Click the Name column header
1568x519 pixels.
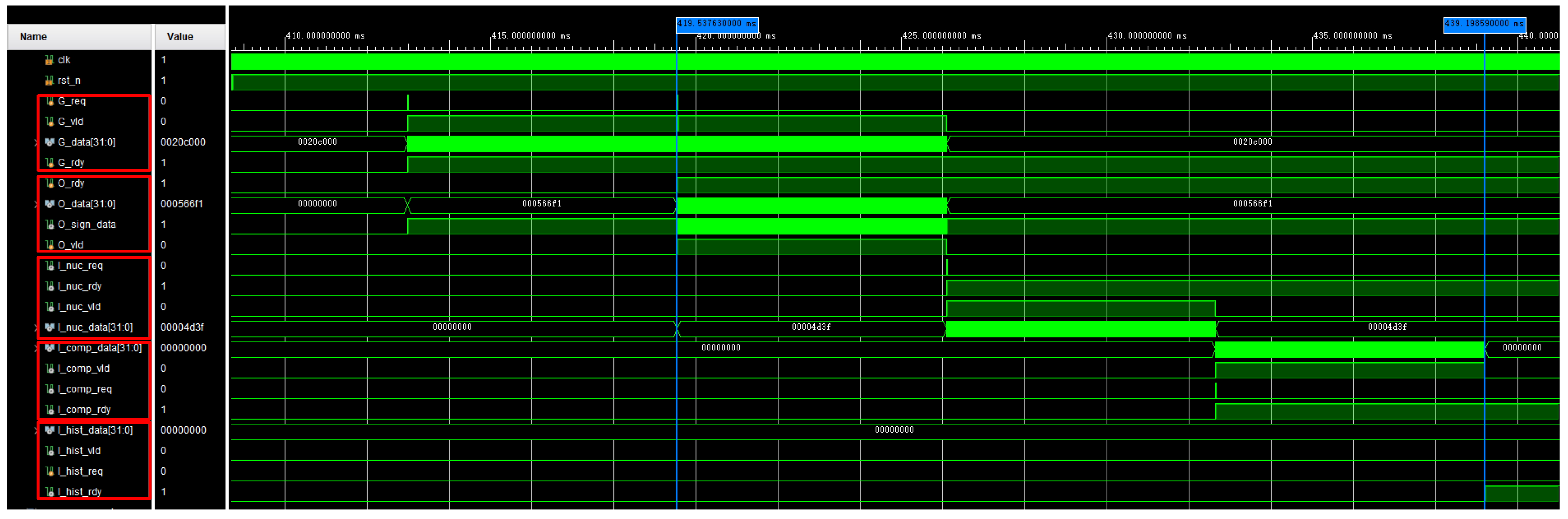tap(33, 37)
